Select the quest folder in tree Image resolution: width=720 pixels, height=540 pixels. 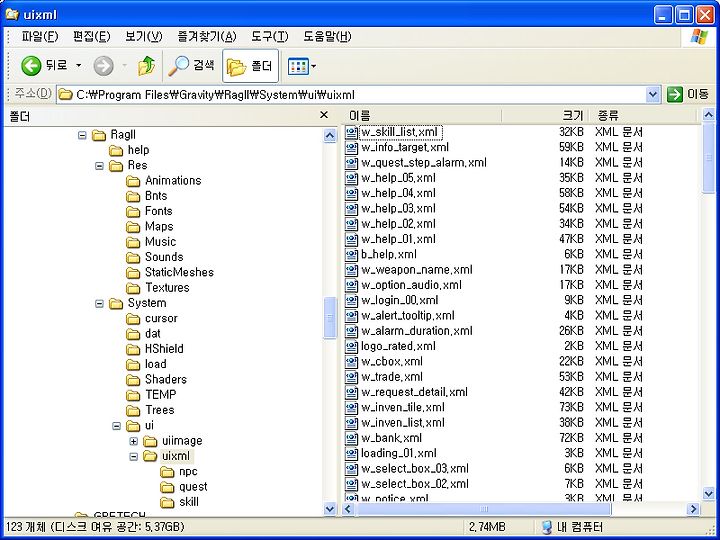click(193, 487)
